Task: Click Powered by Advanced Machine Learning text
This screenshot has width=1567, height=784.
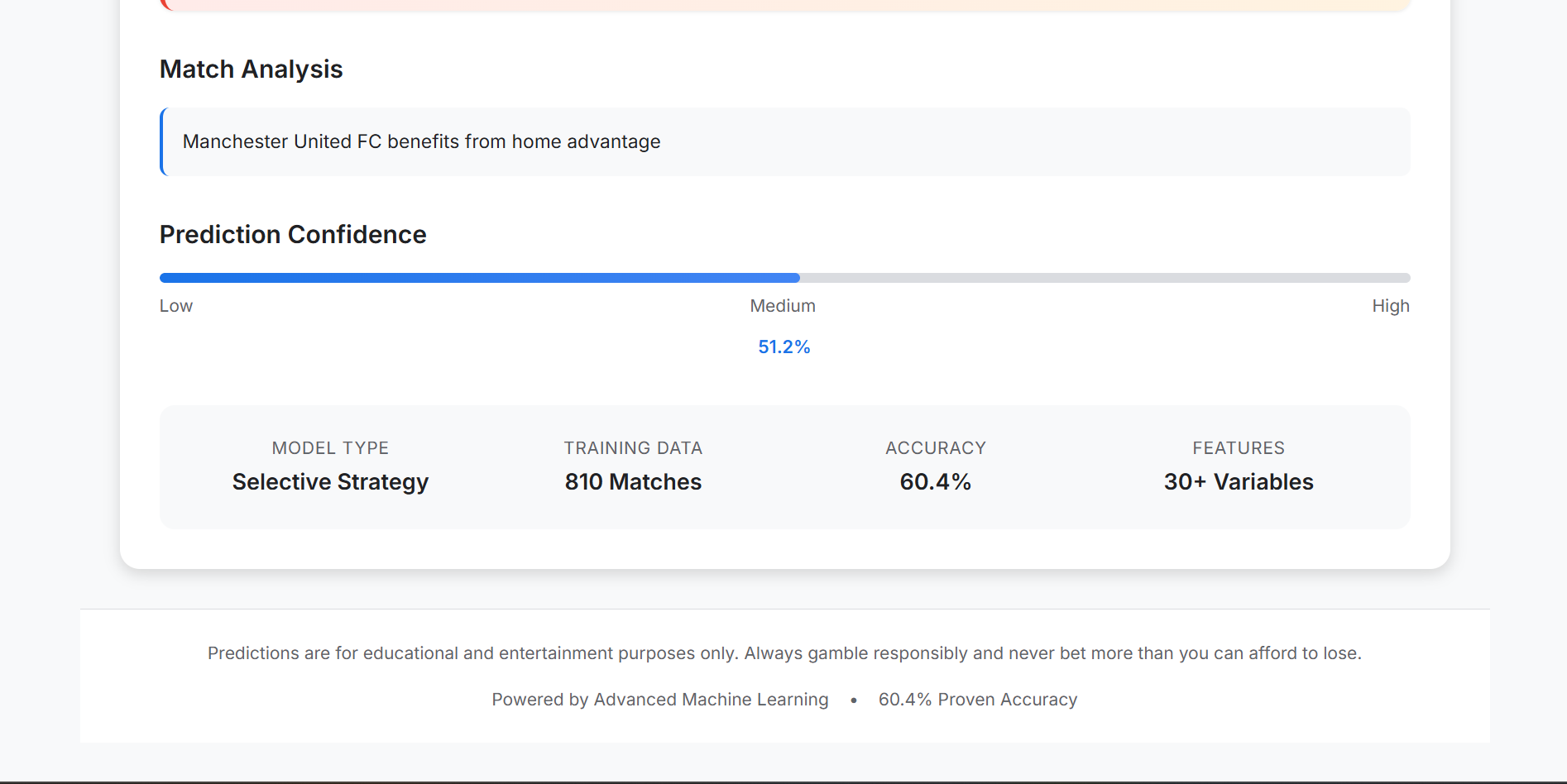Action: pos(659,700)
